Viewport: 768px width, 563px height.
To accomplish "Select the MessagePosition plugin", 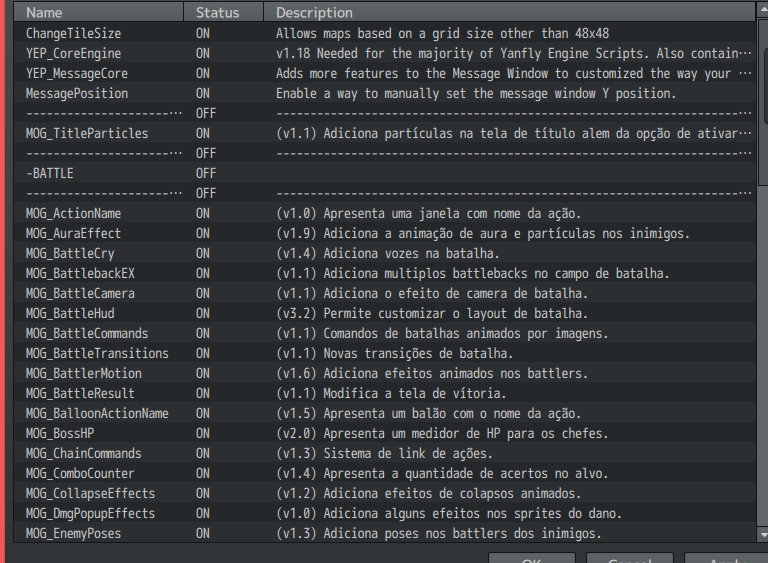I will (384, 94).
